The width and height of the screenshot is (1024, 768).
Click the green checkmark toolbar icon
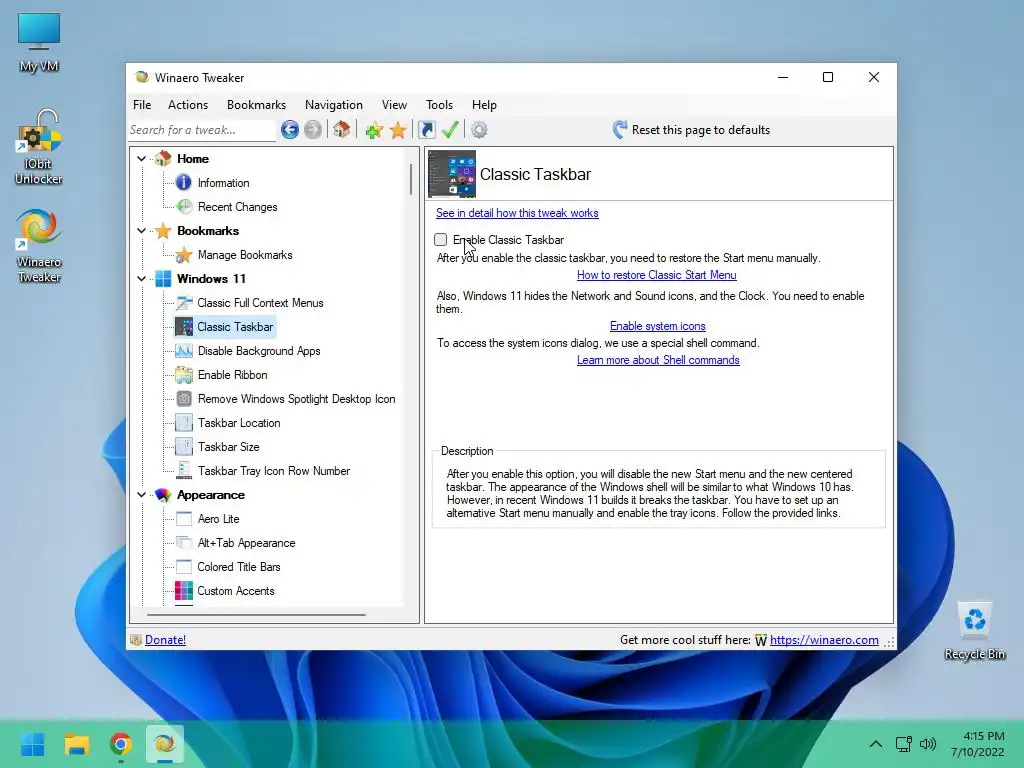(x=450, y=129)
